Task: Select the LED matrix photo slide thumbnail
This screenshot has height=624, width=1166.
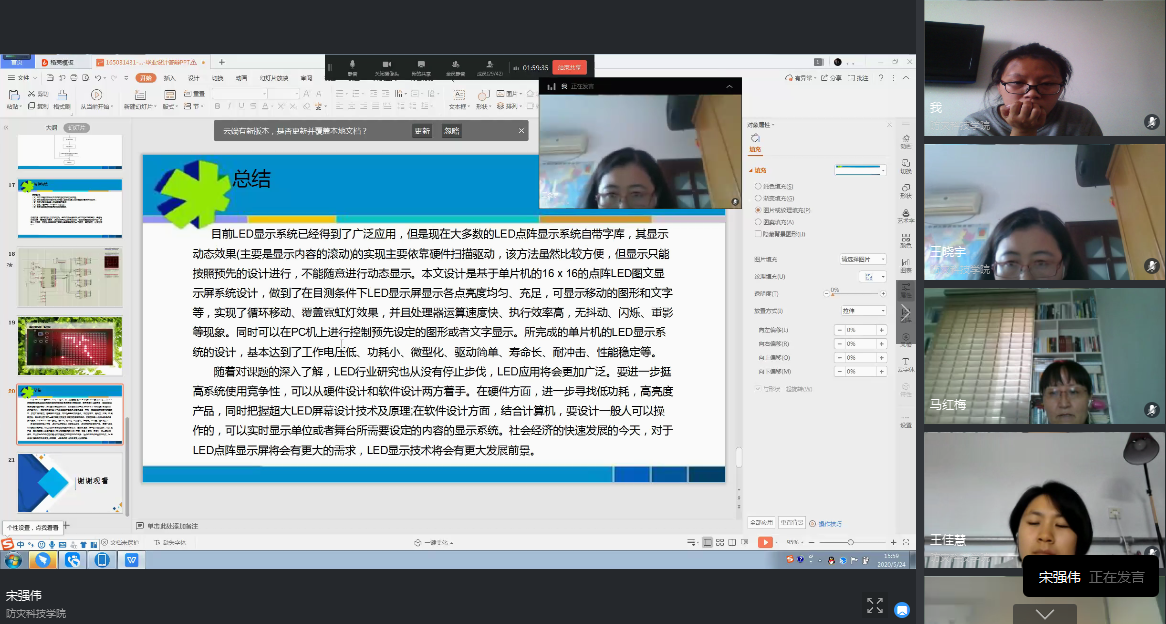Action: pos(70,345)
